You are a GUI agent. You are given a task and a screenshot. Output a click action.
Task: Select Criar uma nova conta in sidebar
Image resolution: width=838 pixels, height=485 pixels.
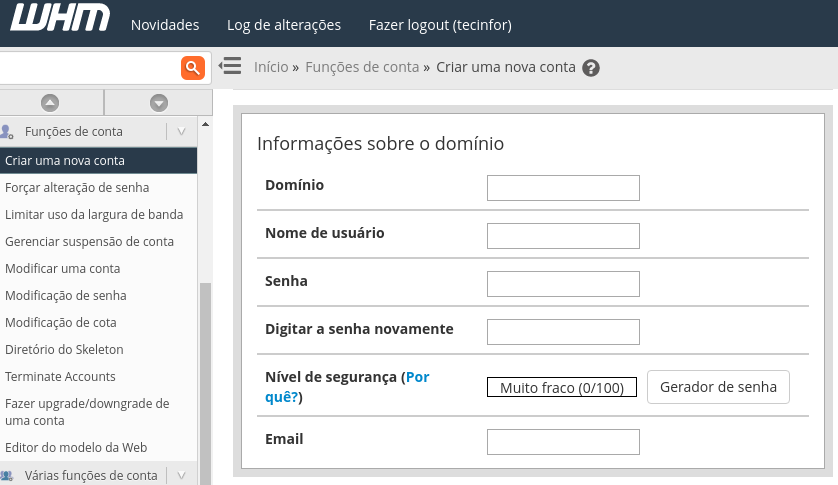click(98, 160)
